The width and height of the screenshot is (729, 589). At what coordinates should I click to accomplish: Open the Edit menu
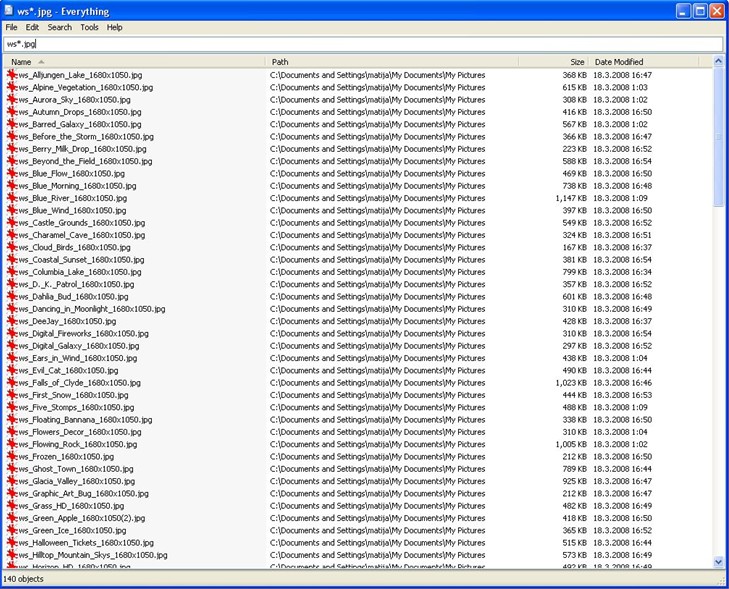tap(32, 27)
